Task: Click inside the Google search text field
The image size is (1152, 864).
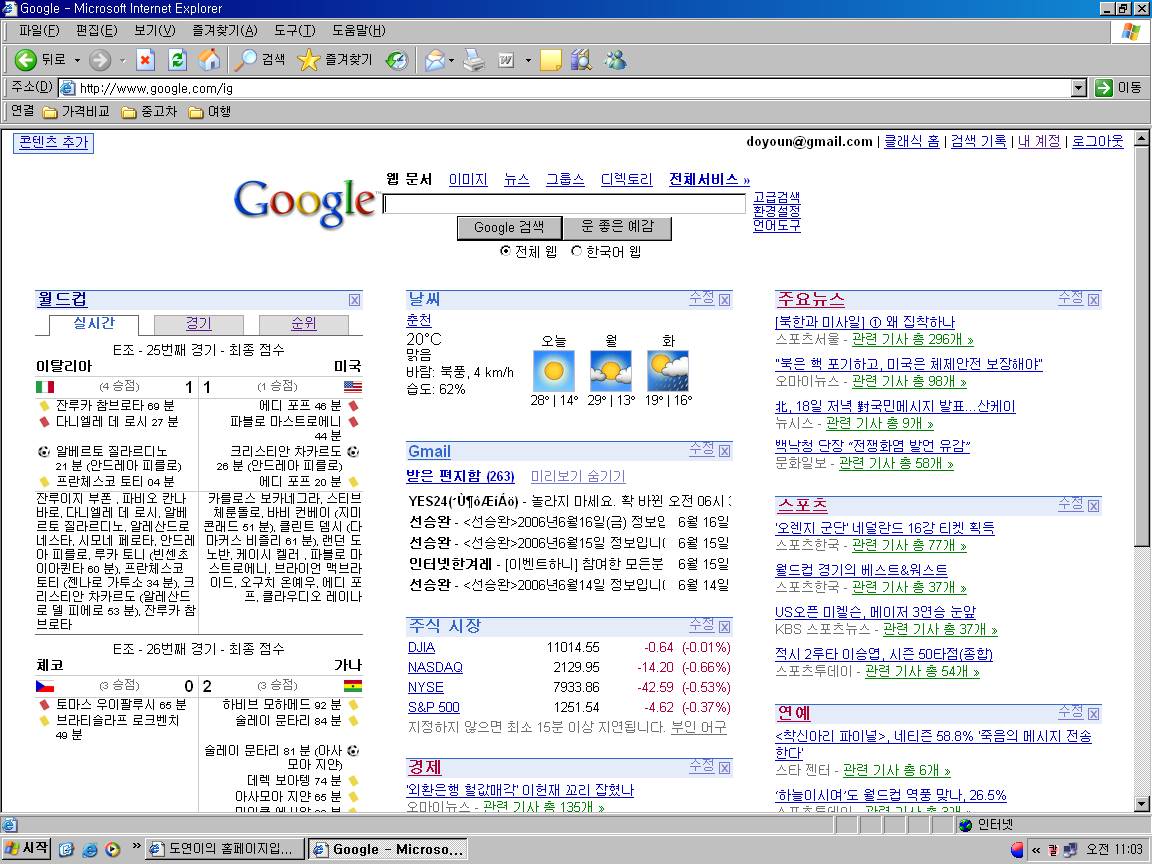Action: click(x=564, y=204)
